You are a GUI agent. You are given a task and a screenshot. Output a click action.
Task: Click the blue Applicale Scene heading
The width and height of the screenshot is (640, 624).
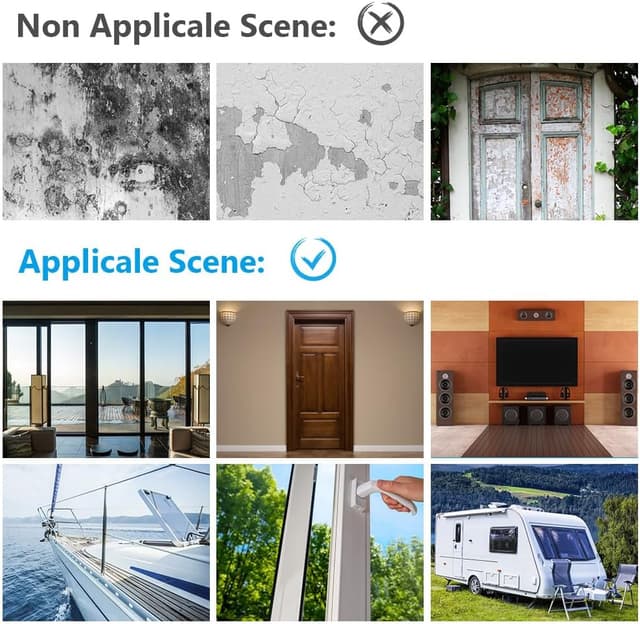[x=142, y=262]
